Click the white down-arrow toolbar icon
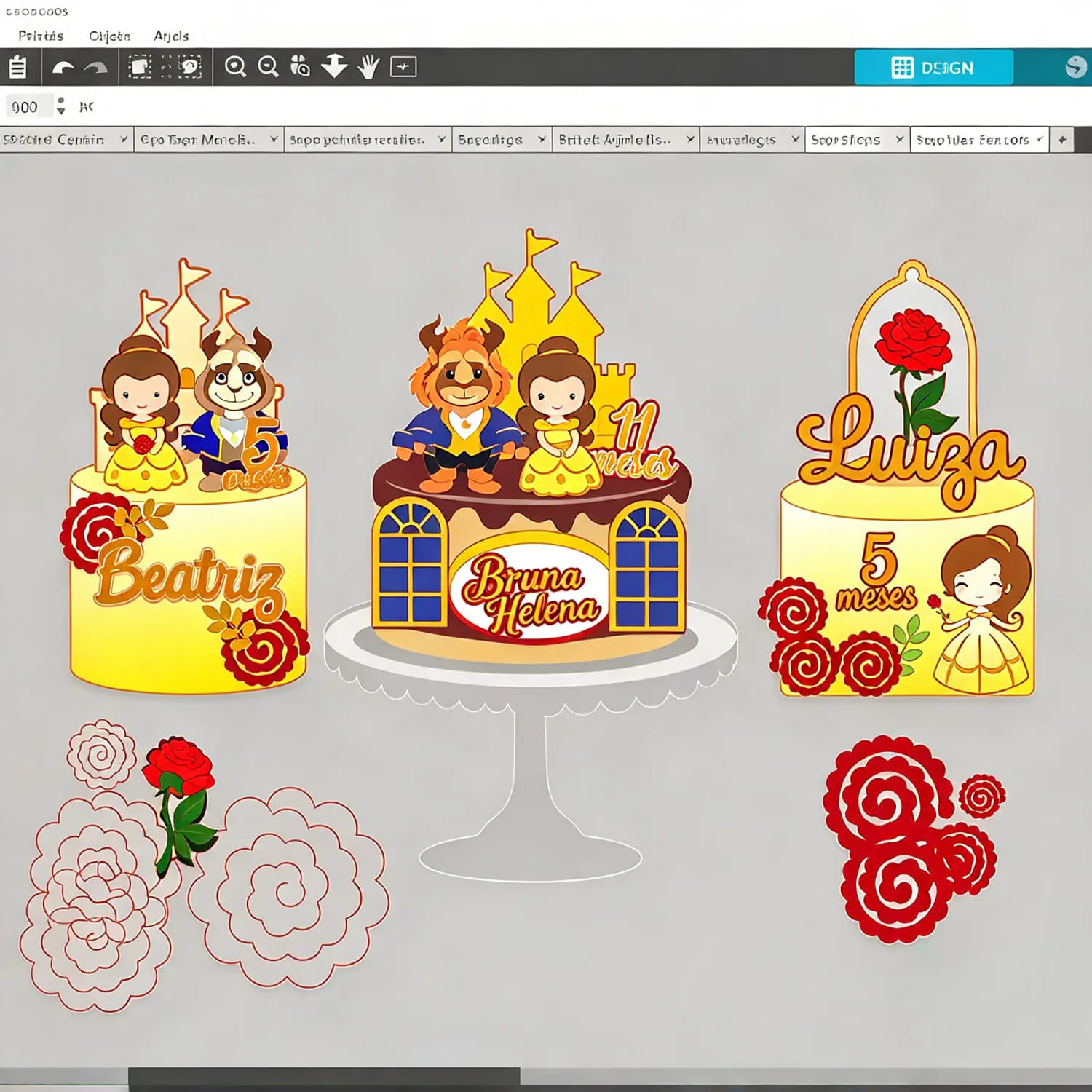Screen dimensions: 1092x1092 pyautogui.click(x=335, y=66)
